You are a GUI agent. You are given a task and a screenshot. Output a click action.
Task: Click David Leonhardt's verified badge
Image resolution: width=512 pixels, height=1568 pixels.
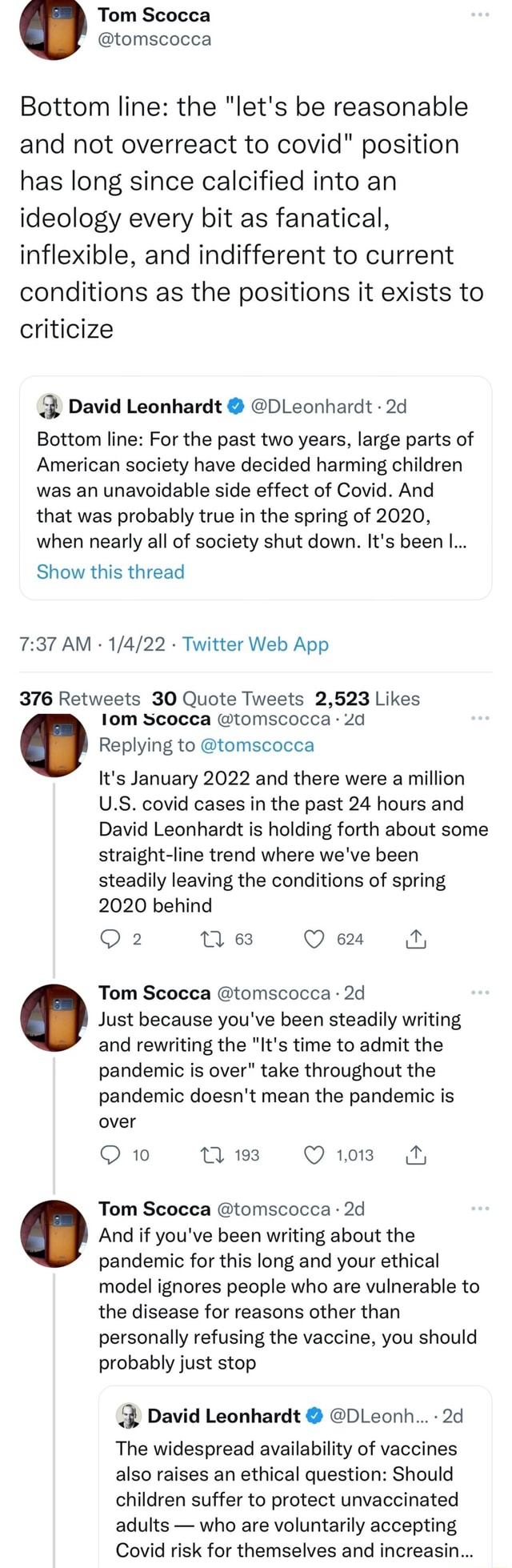tap(235, 406)
